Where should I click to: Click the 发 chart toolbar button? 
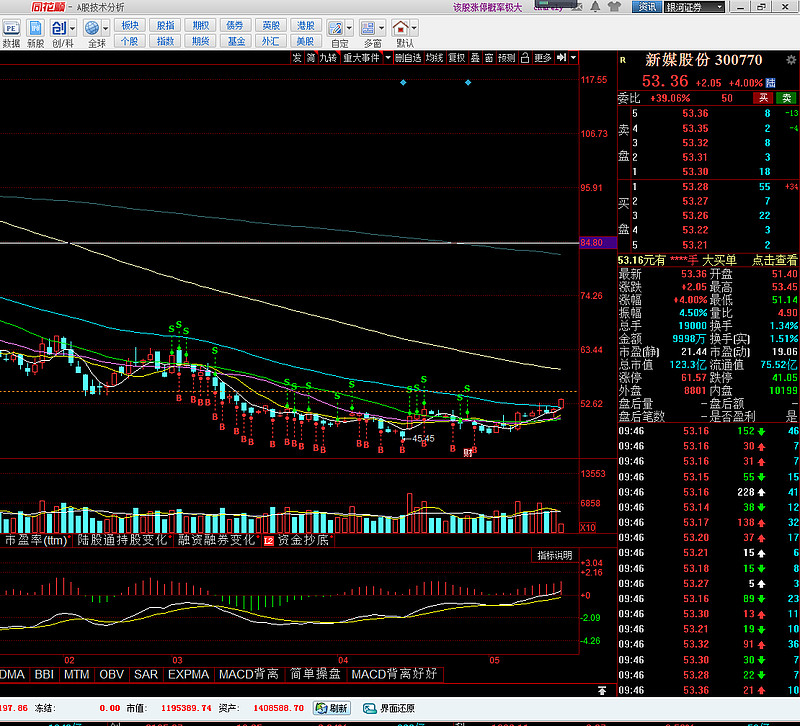click(x=297, y=58)
